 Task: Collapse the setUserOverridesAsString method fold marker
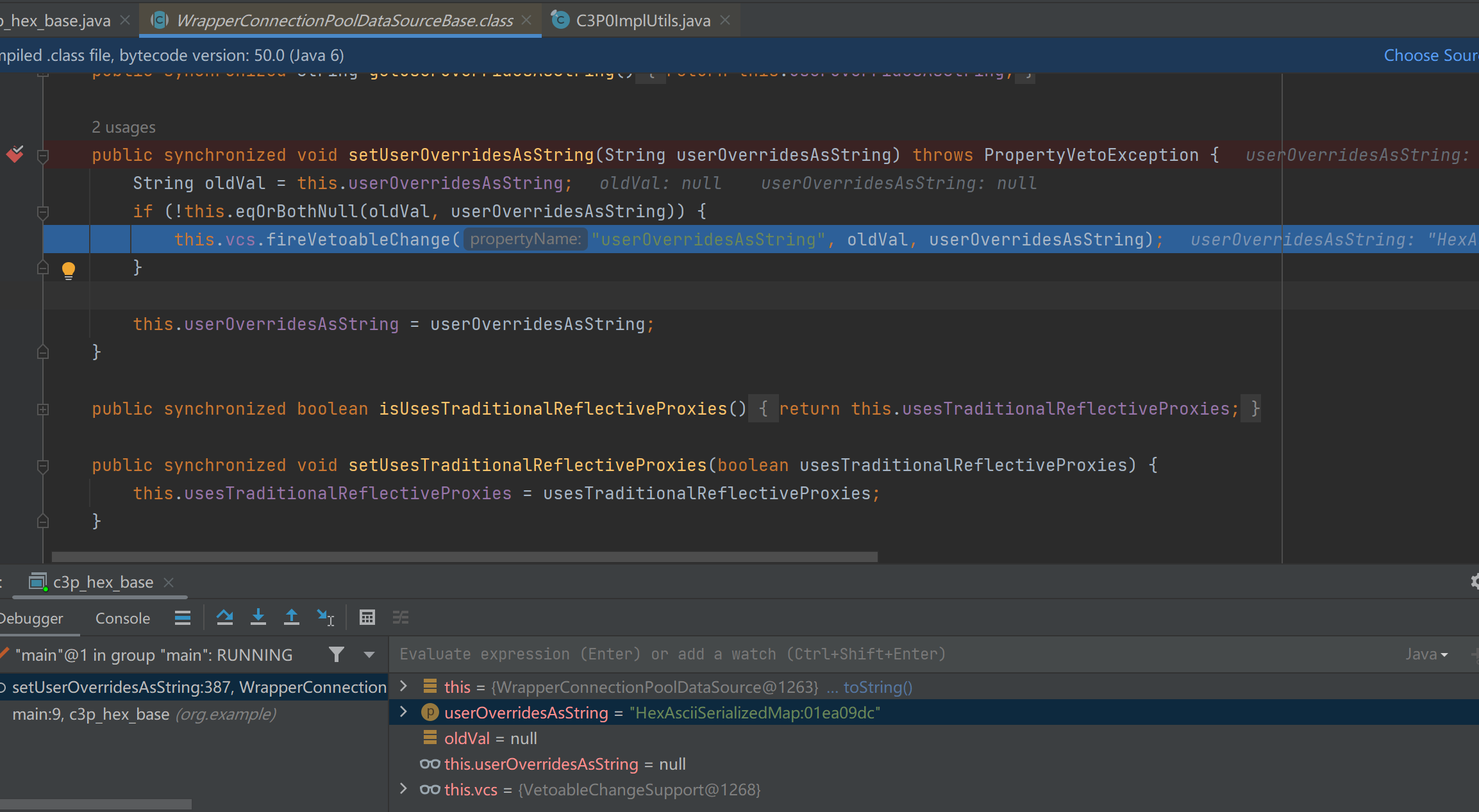(43, 156)
